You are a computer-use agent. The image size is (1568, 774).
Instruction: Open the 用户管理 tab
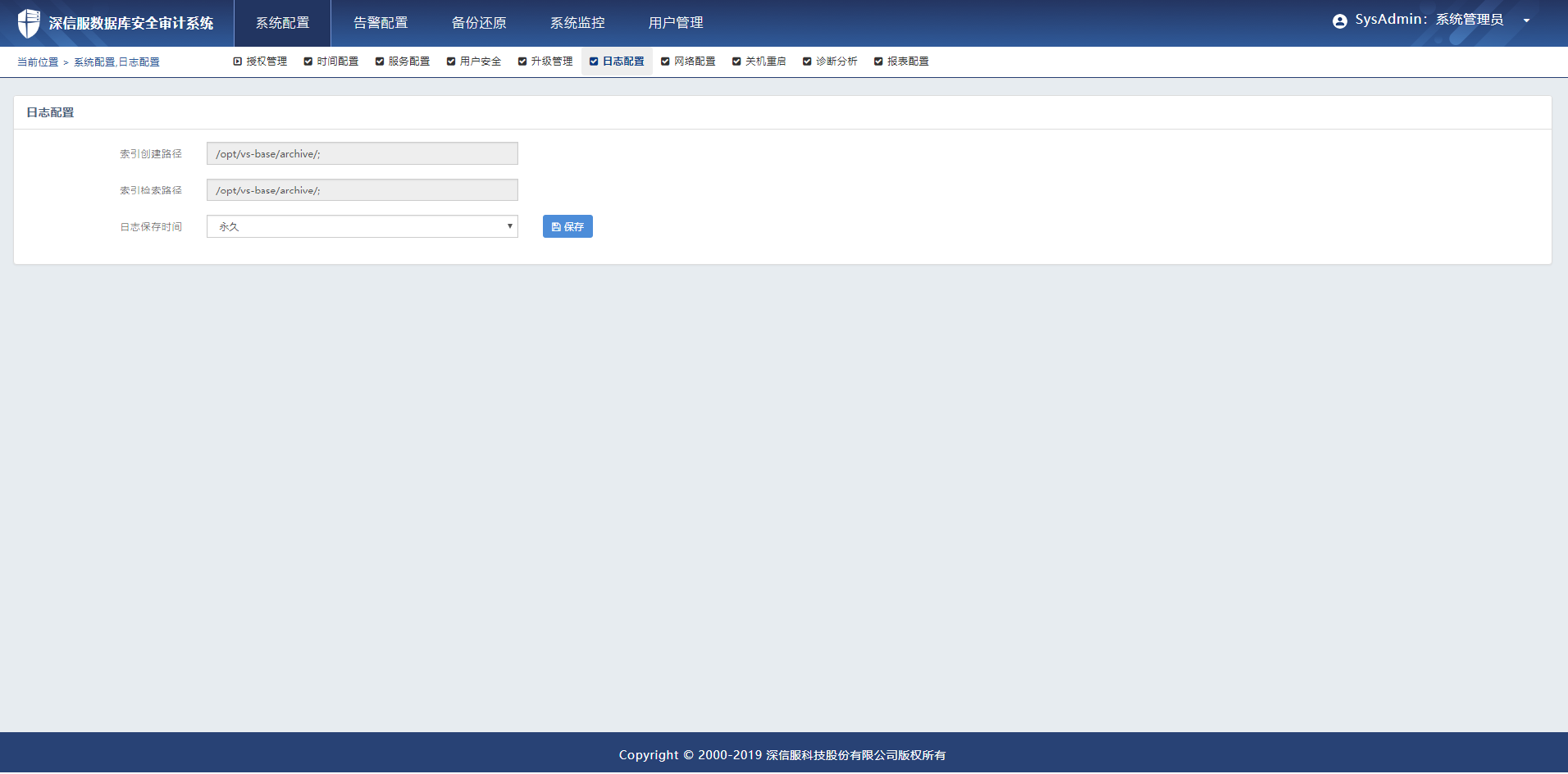click(x=676, y=23)
